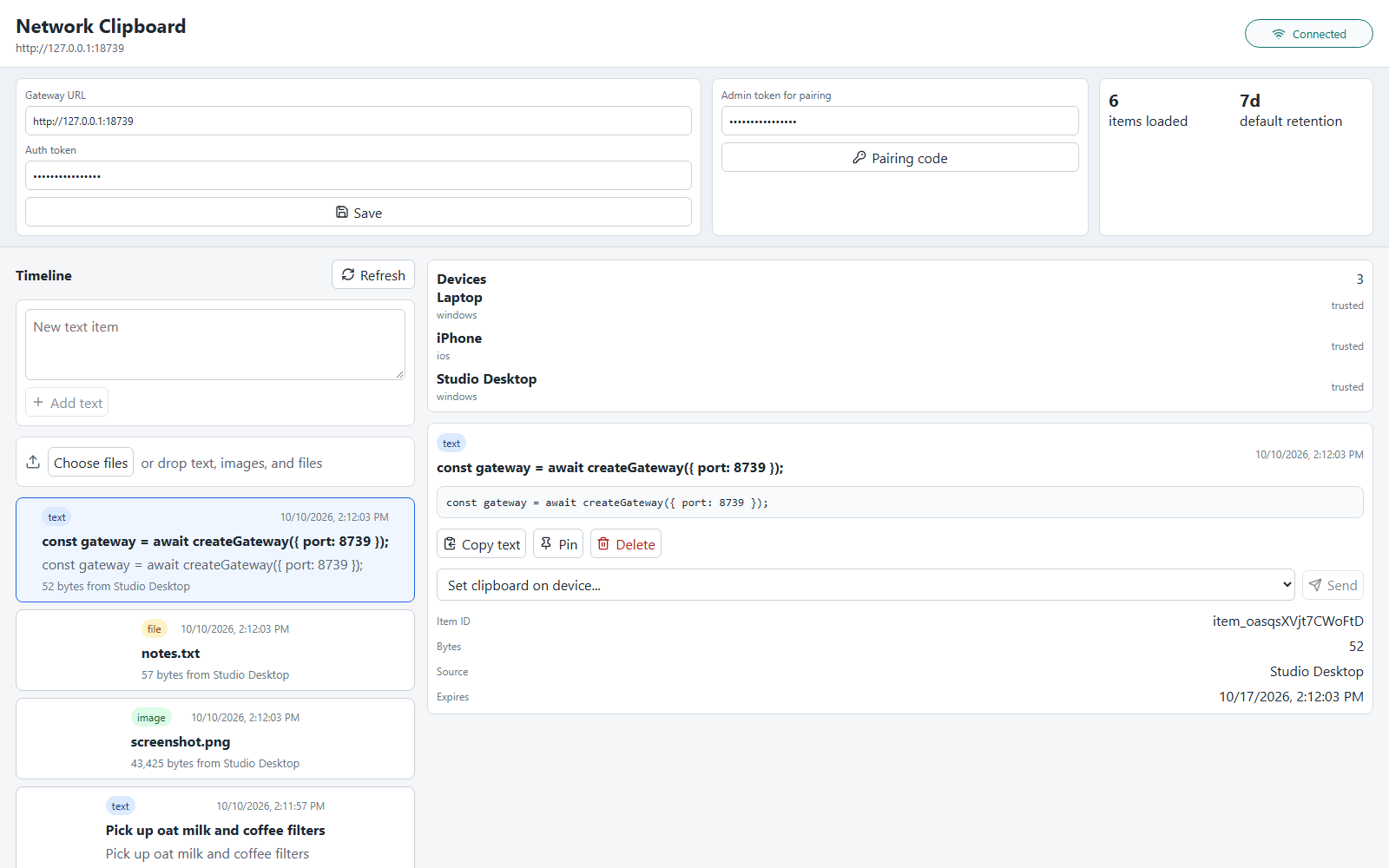1389x868 pixels.
Task: Open the Set clipboard on device dropdown
Action: click(866, 585)
